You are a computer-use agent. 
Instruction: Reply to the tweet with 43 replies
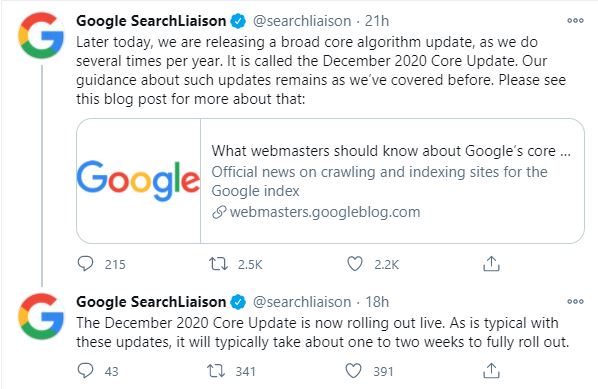(85, 371)
